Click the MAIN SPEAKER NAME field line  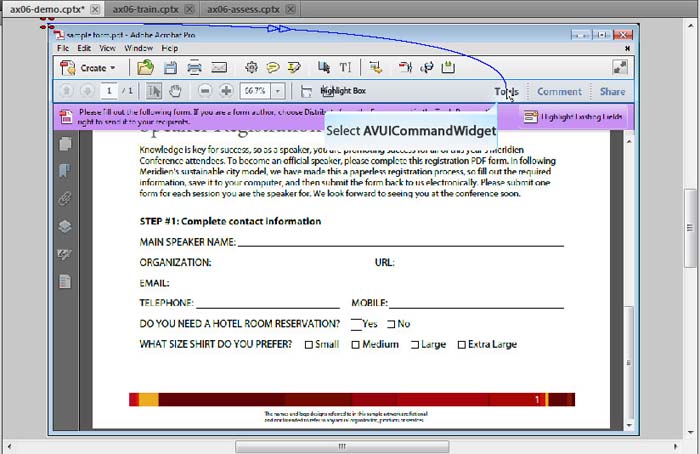[x=400, y=243]
